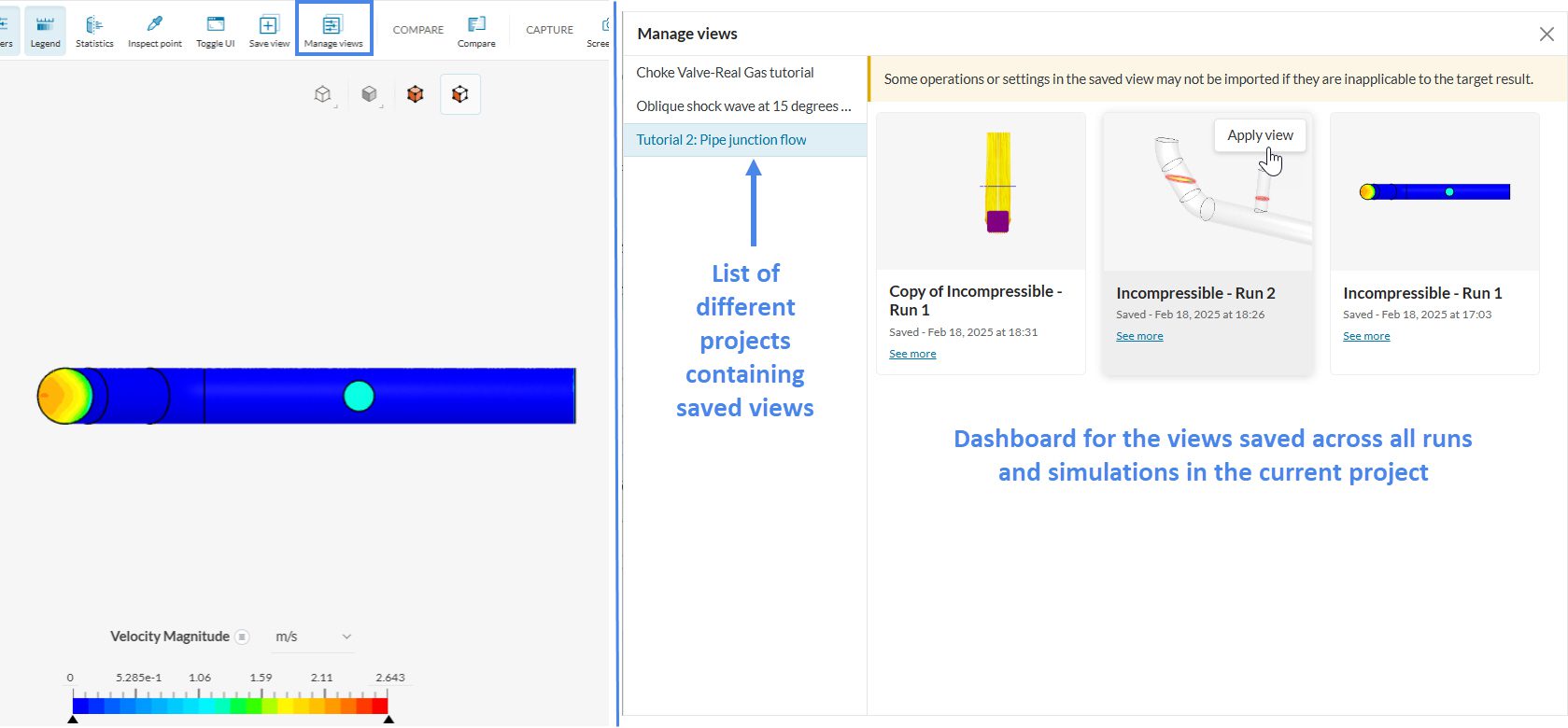Click the Save view icon
The height and width of the screenshot is (728, 1568).
coord(269,31)
